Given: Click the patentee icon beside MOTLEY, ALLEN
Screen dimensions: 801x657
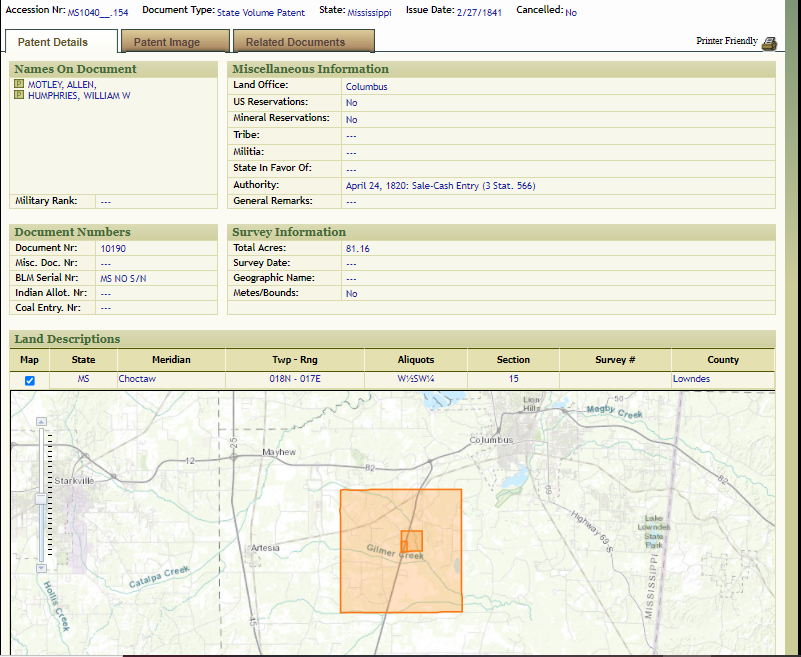Looking at the screenshot, I should (19, 85).
